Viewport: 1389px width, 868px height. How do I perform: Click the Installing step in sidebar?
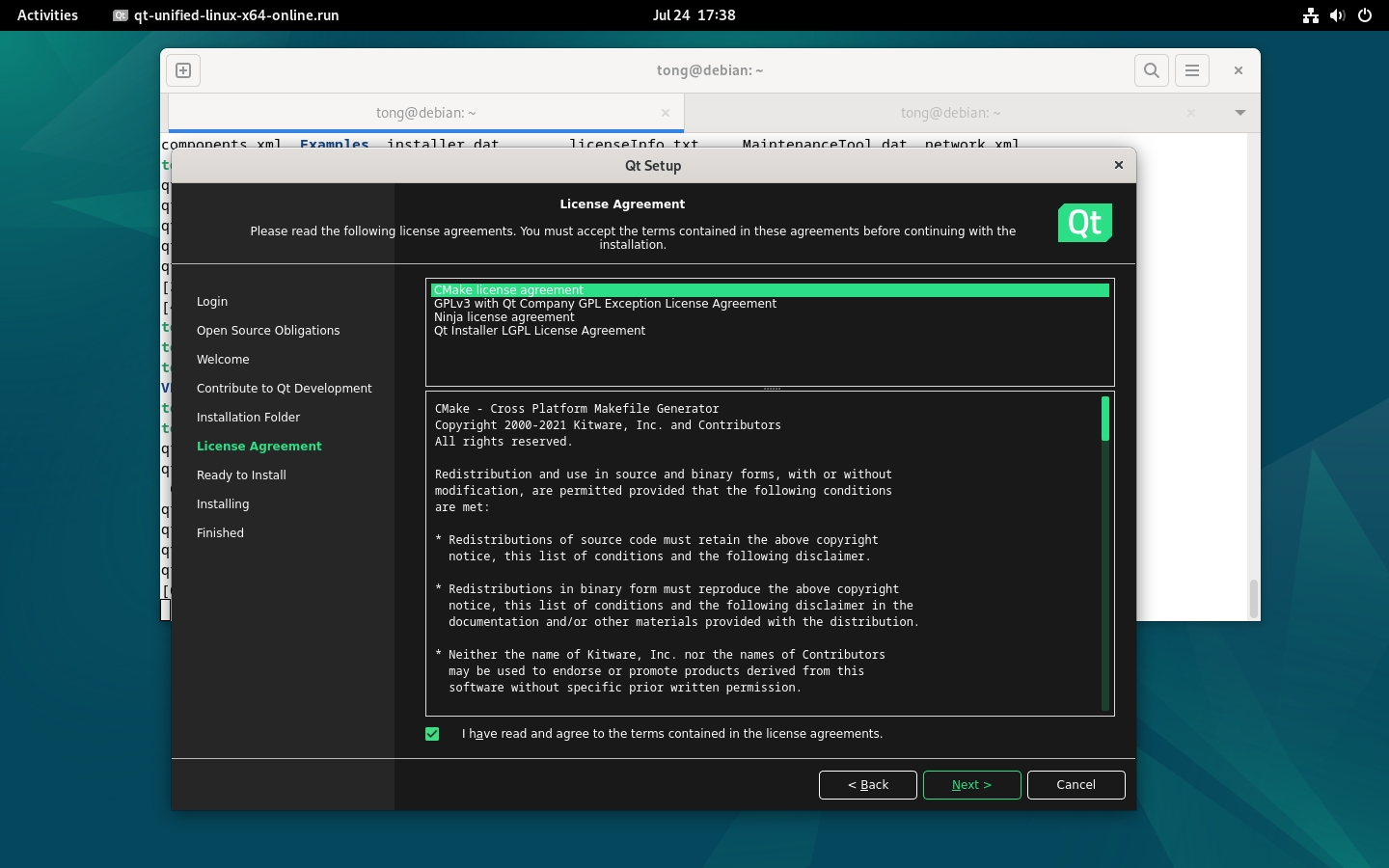pos(223,504)
